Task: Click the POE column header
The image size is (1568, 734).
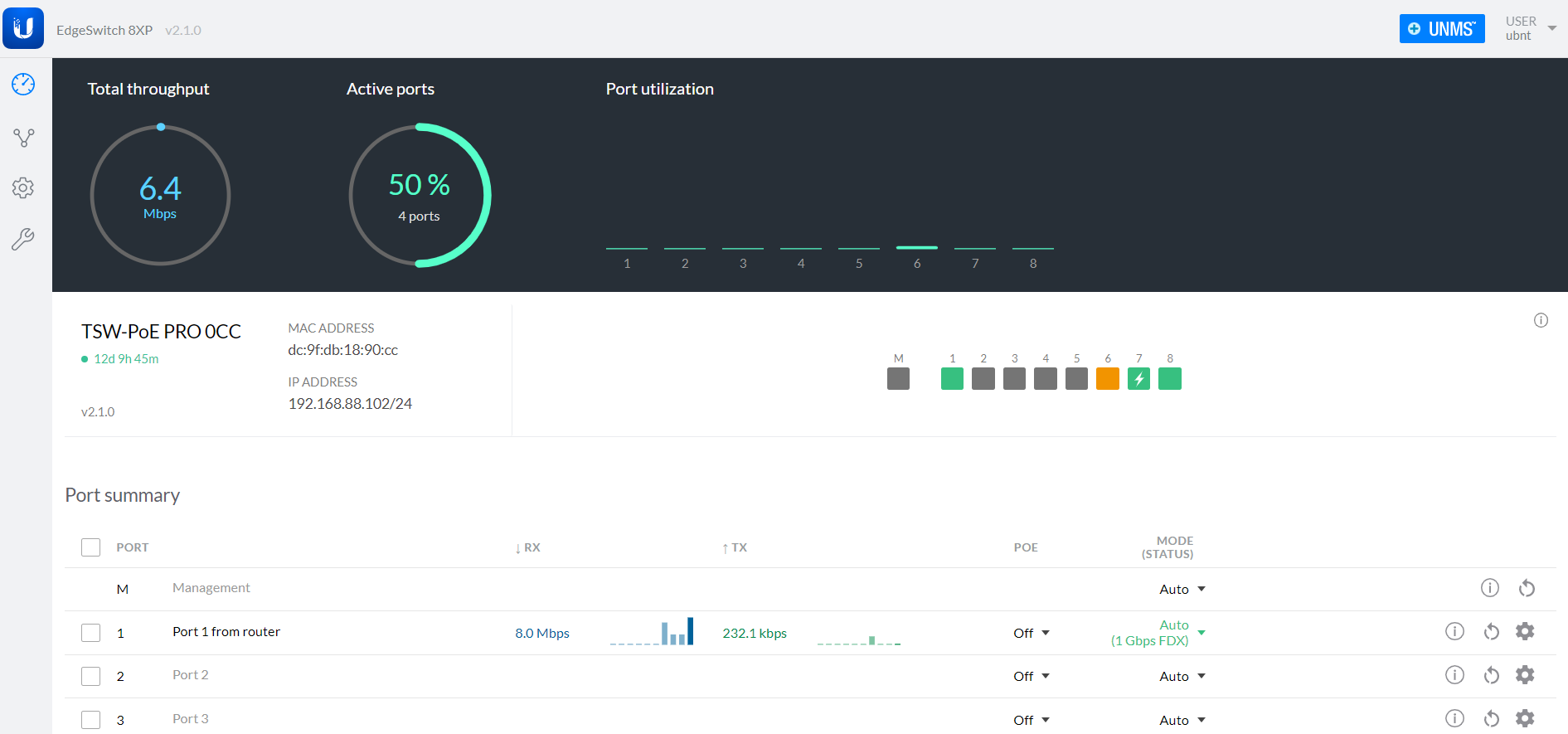Action: coord(1026,547)
